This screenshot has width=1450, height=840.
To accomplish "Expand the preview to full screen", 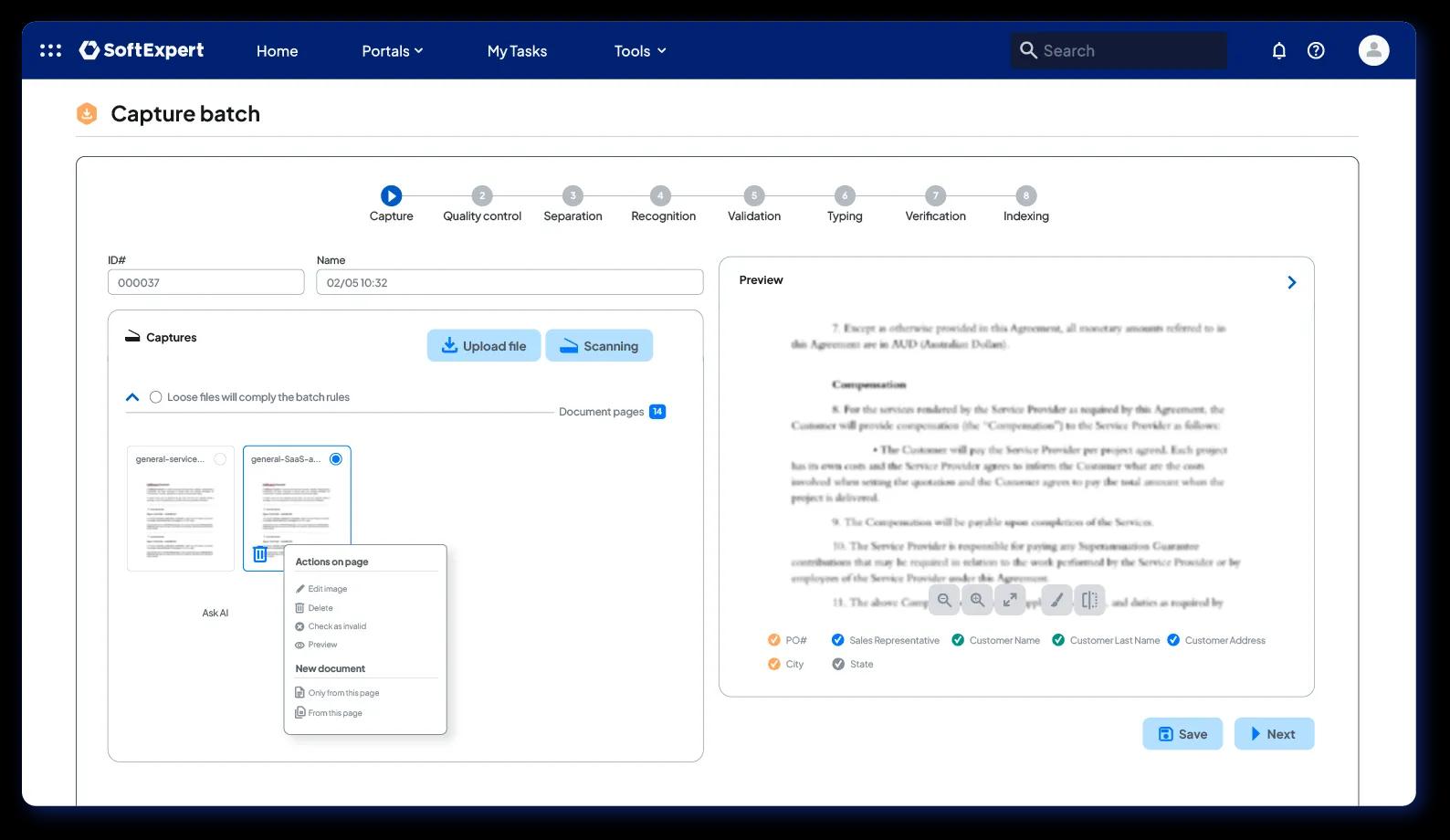I will pyautogui.click(x=1011, y=600).
